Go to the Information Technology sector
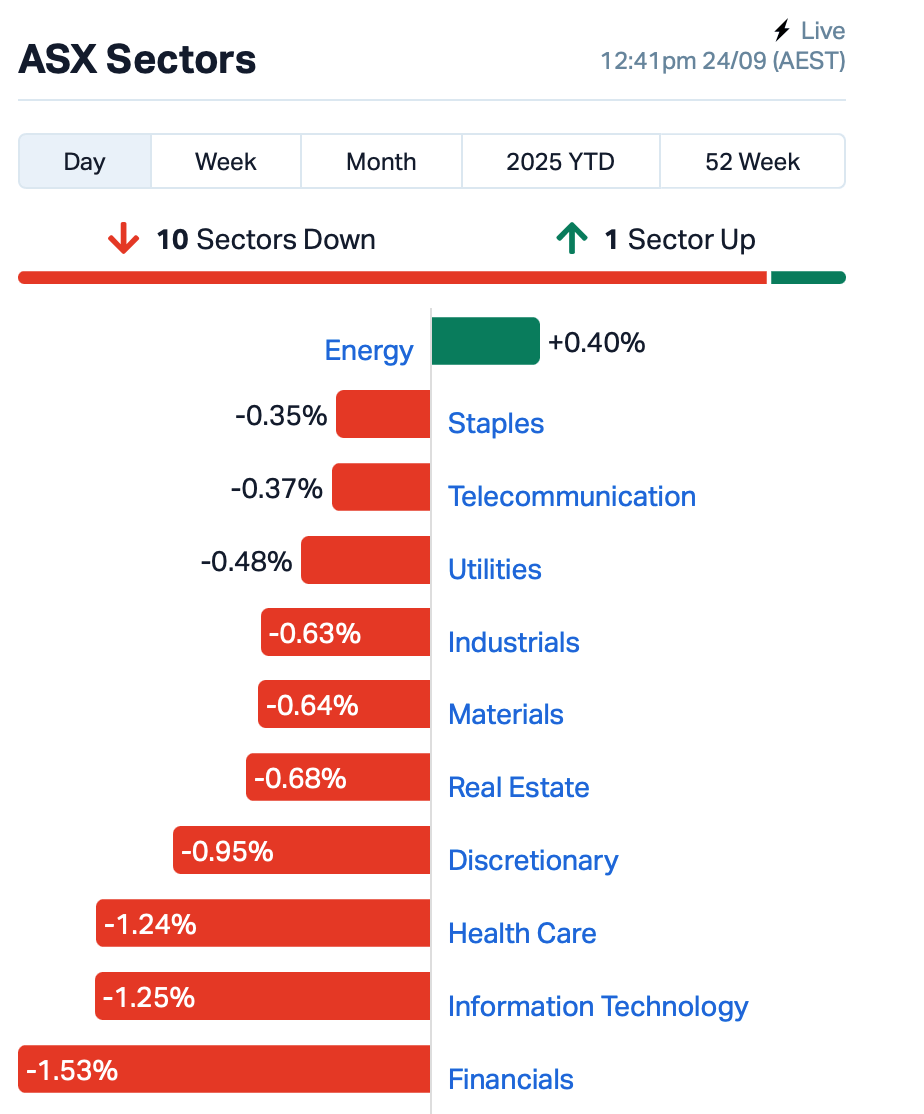The width and height of the screenshot is (924, 1114). pyautogui.click(x=598, y=1006)
